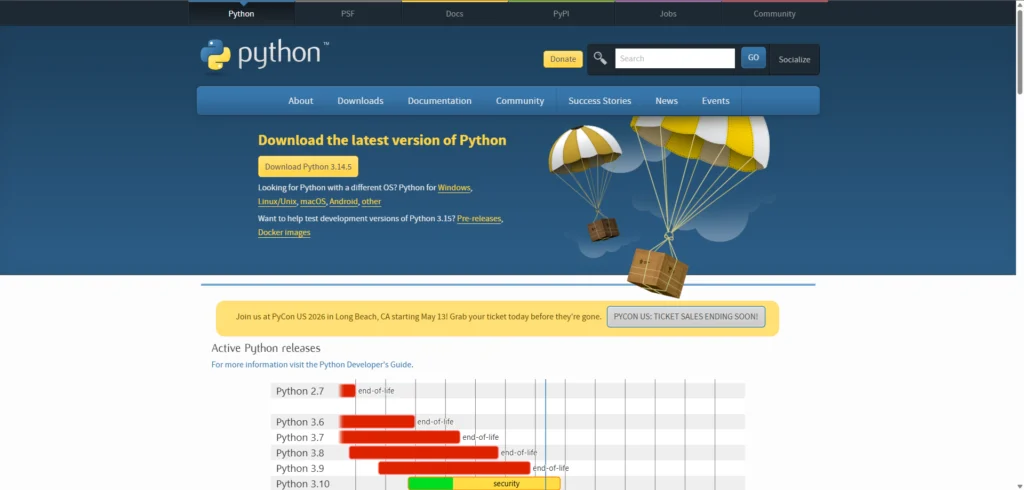Open the Docker images link
Viewport: 1024px width, 490px height.
(284, 233)
